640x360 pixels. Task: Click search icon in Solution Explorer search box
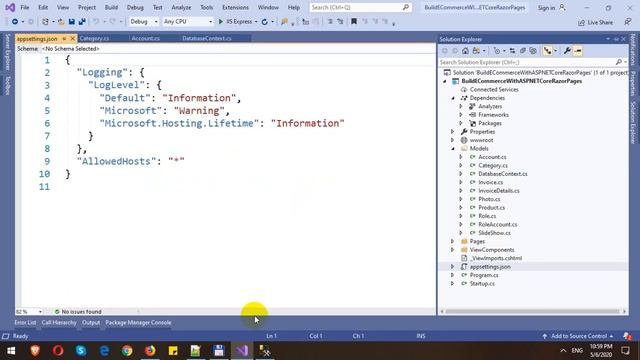point(618,62)
